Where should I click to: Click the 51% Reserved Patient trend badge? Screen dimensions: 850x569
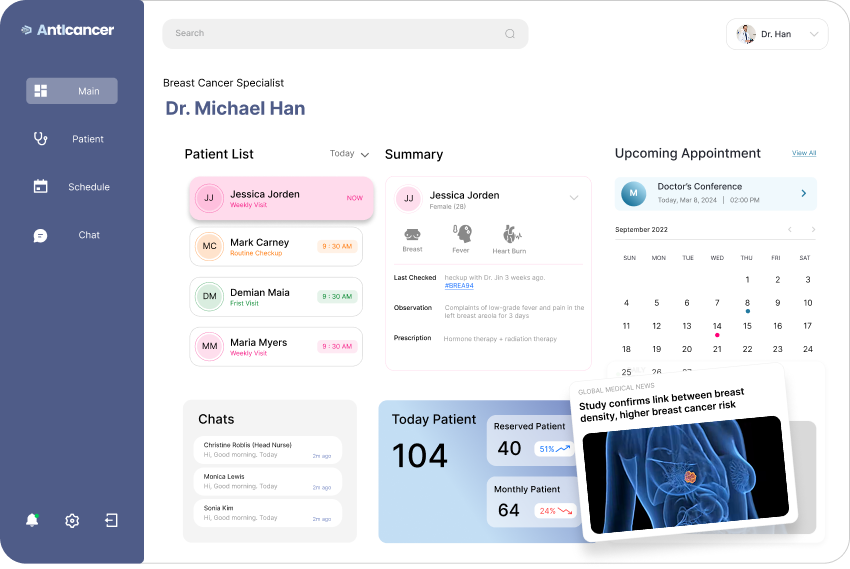click(x=554, y=449)
